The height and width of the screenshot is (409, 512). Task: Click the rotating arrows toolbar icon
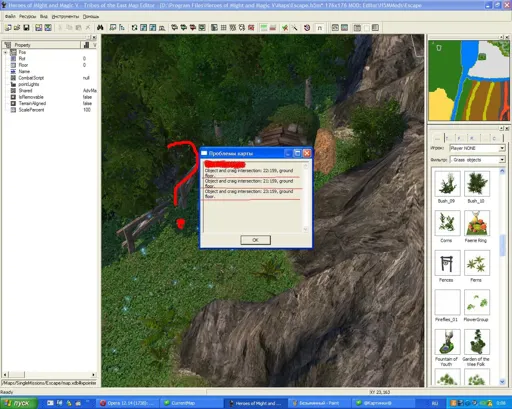(x=134, y=28)
